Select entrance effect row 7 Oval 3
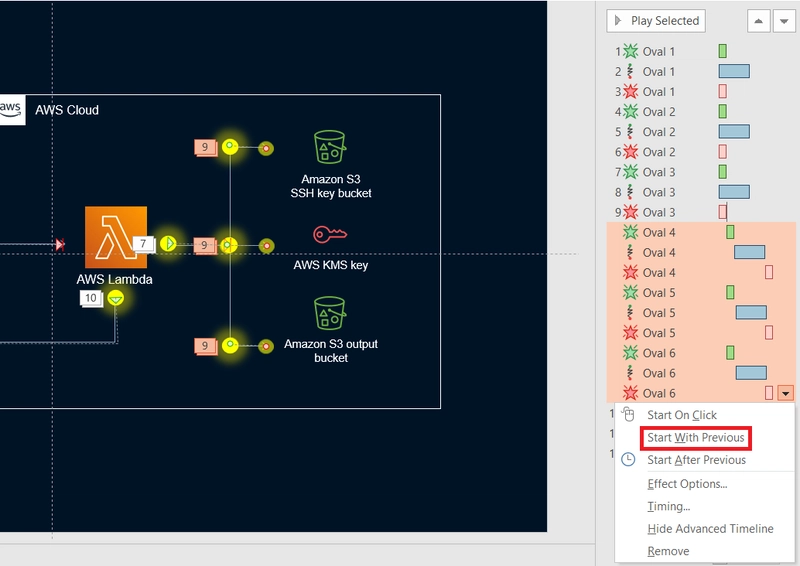Viewport: 800px width, 566px height. tap(703, 172)
